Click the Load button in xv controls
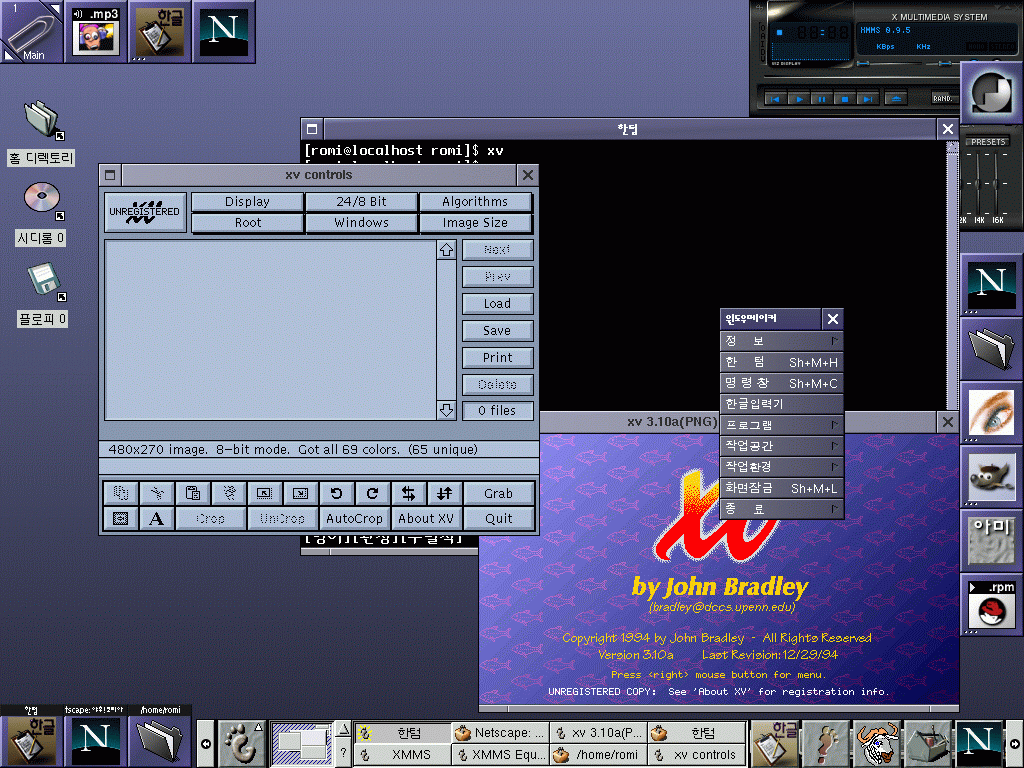 click(497, 304)
